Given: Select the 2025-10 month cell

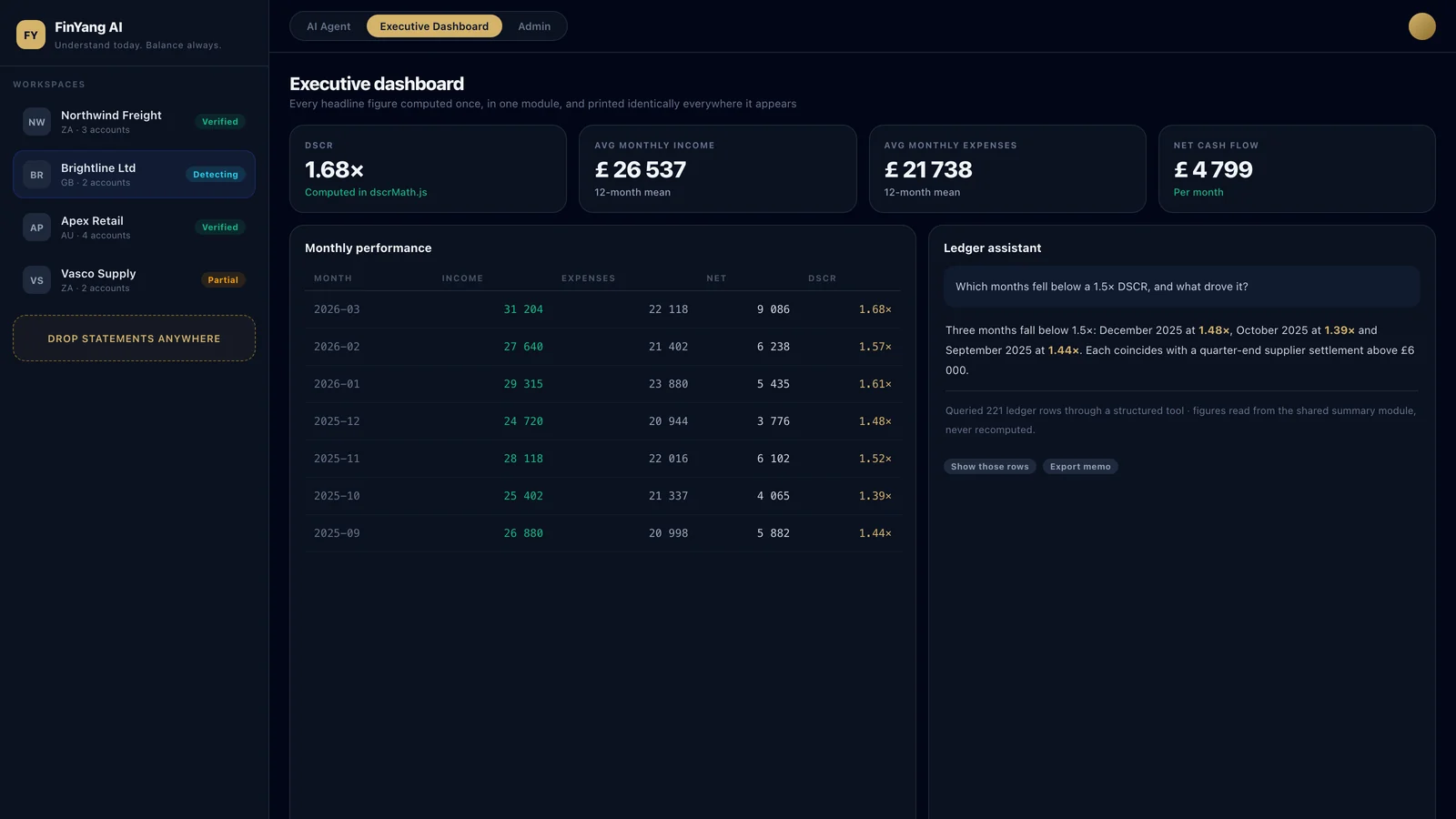Looking at the screenshot, I should [x=337, y=496].
